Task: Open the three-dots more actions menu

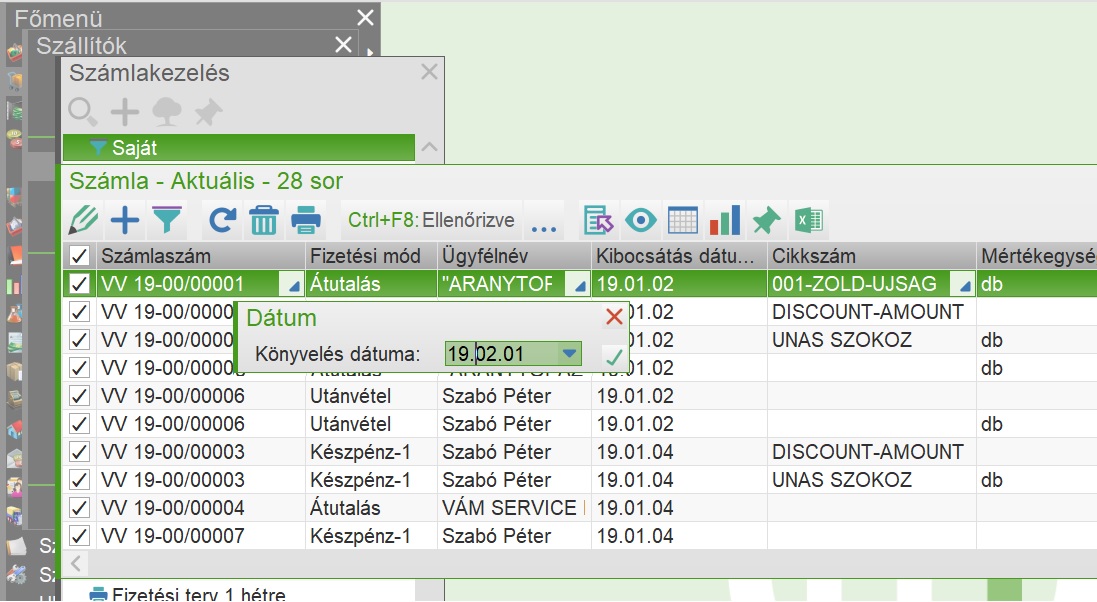Action: (544, 228)
